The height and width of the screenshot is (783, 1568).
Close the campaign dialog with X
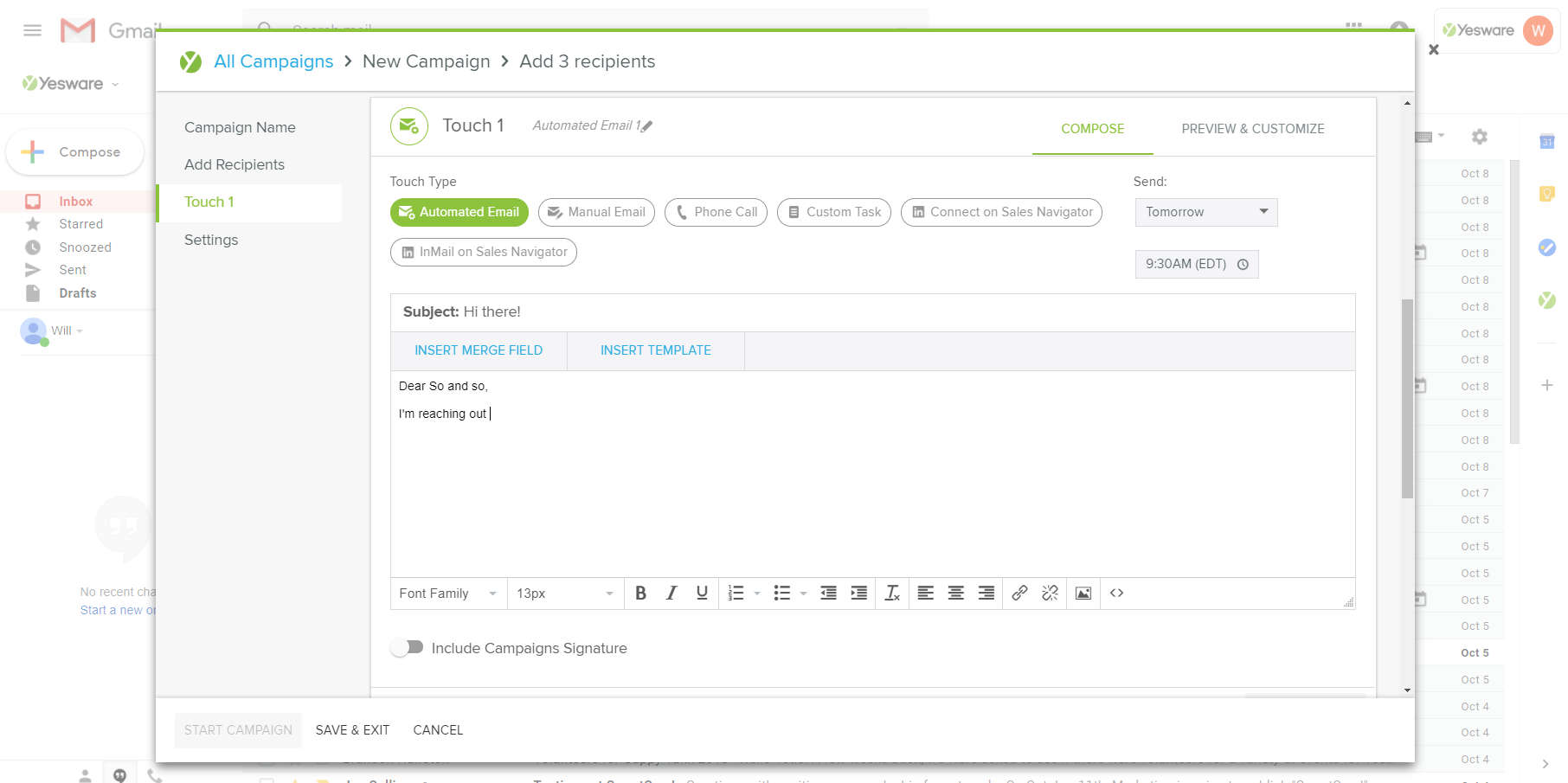[1434, 50]
